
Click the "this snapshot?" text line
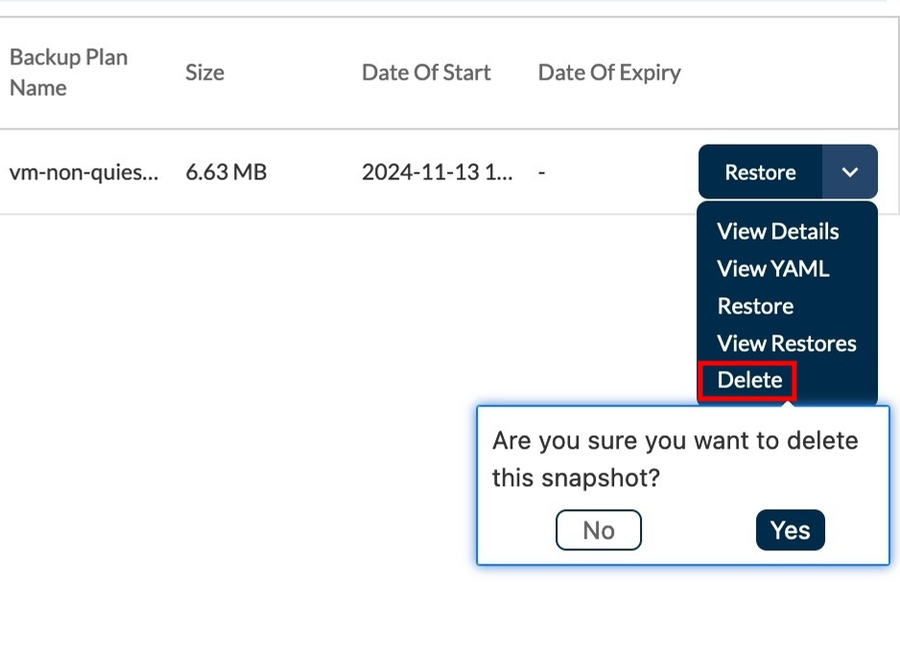576,478
